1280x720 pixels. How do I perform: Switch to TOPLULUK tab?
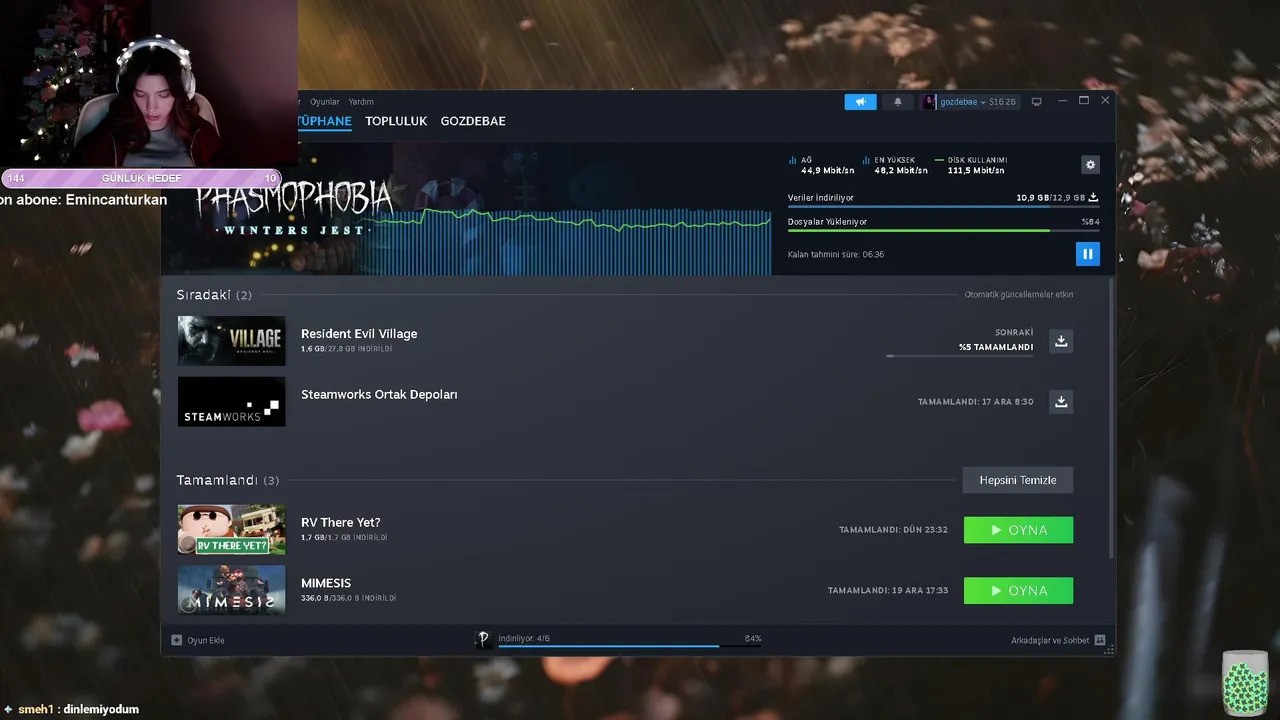point(396,121)
